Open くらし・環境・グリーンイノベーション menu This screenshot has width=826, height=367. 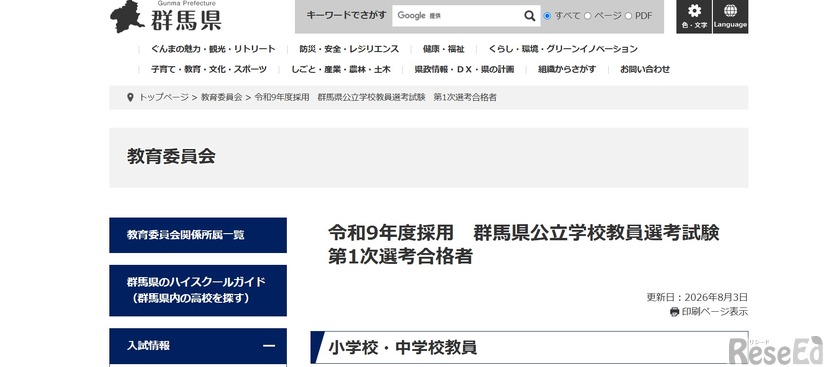point(563,49)
